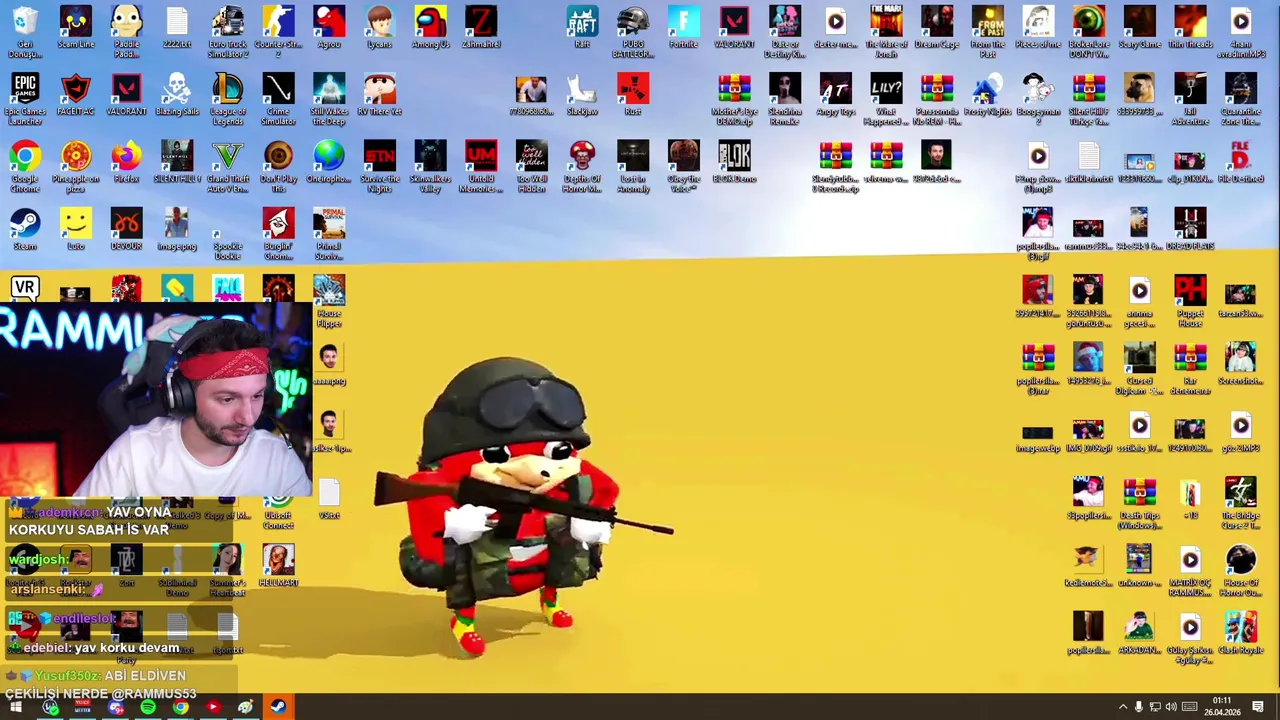The image size is (1280, 720).
Task: Open the Steam desktop shortcut
Action: click(x=25, y=230)
